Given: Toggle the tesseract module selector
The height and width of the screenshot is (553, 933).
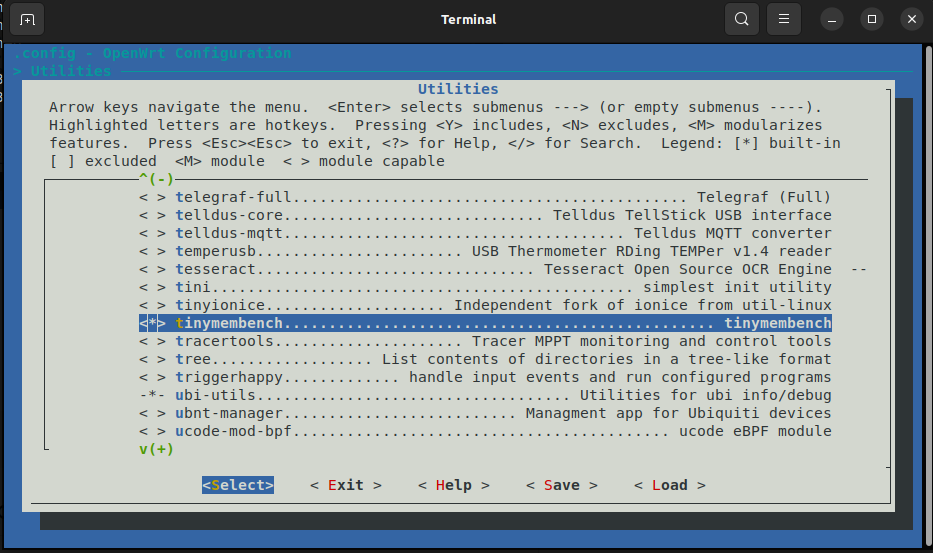Looking at the screenshot, I should pyautogui.click(x=152, y=269).
